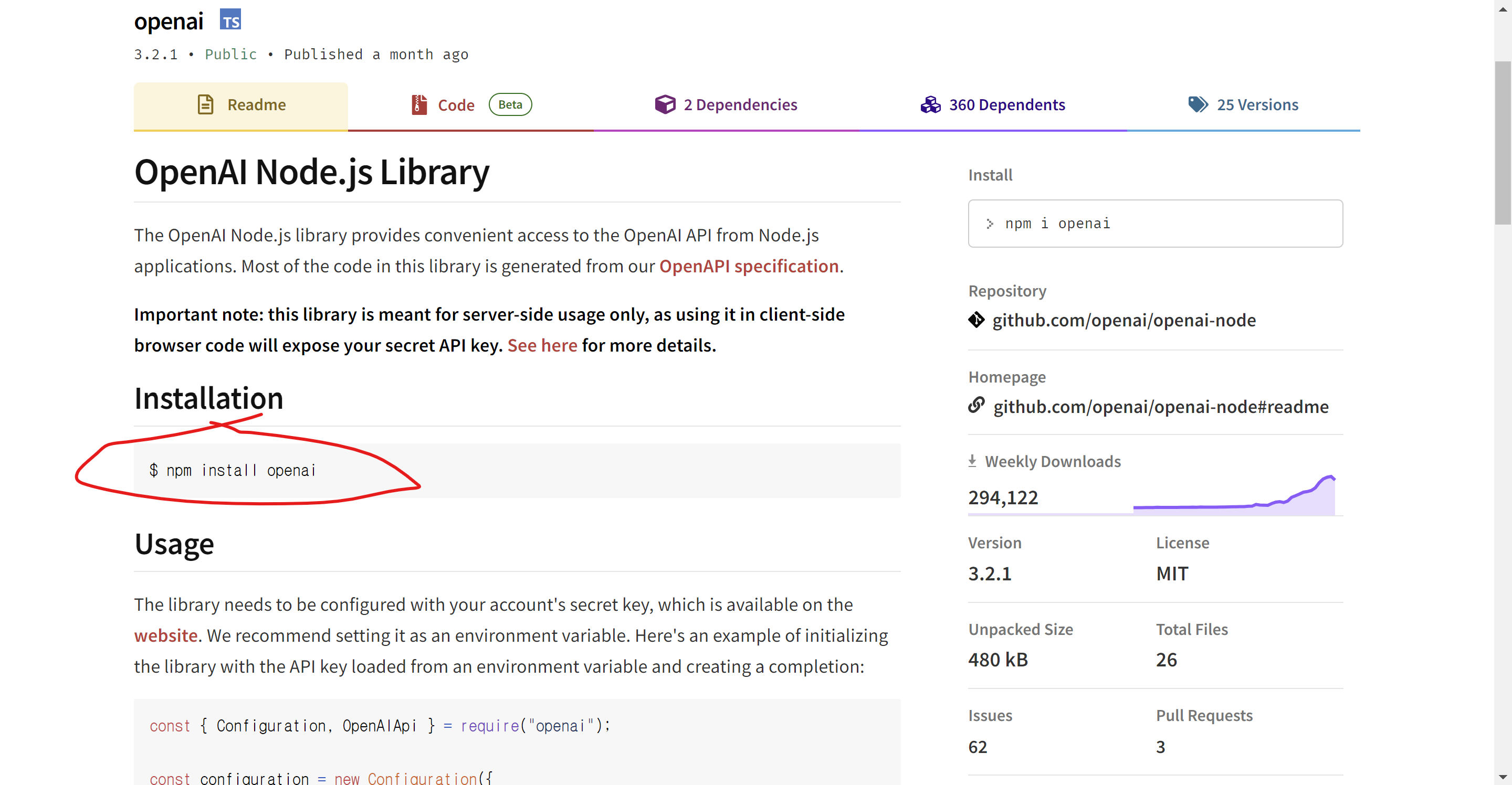Click the 294,122 weekly downloads value
This screenshot has width=1512, height=785.
1003,497
